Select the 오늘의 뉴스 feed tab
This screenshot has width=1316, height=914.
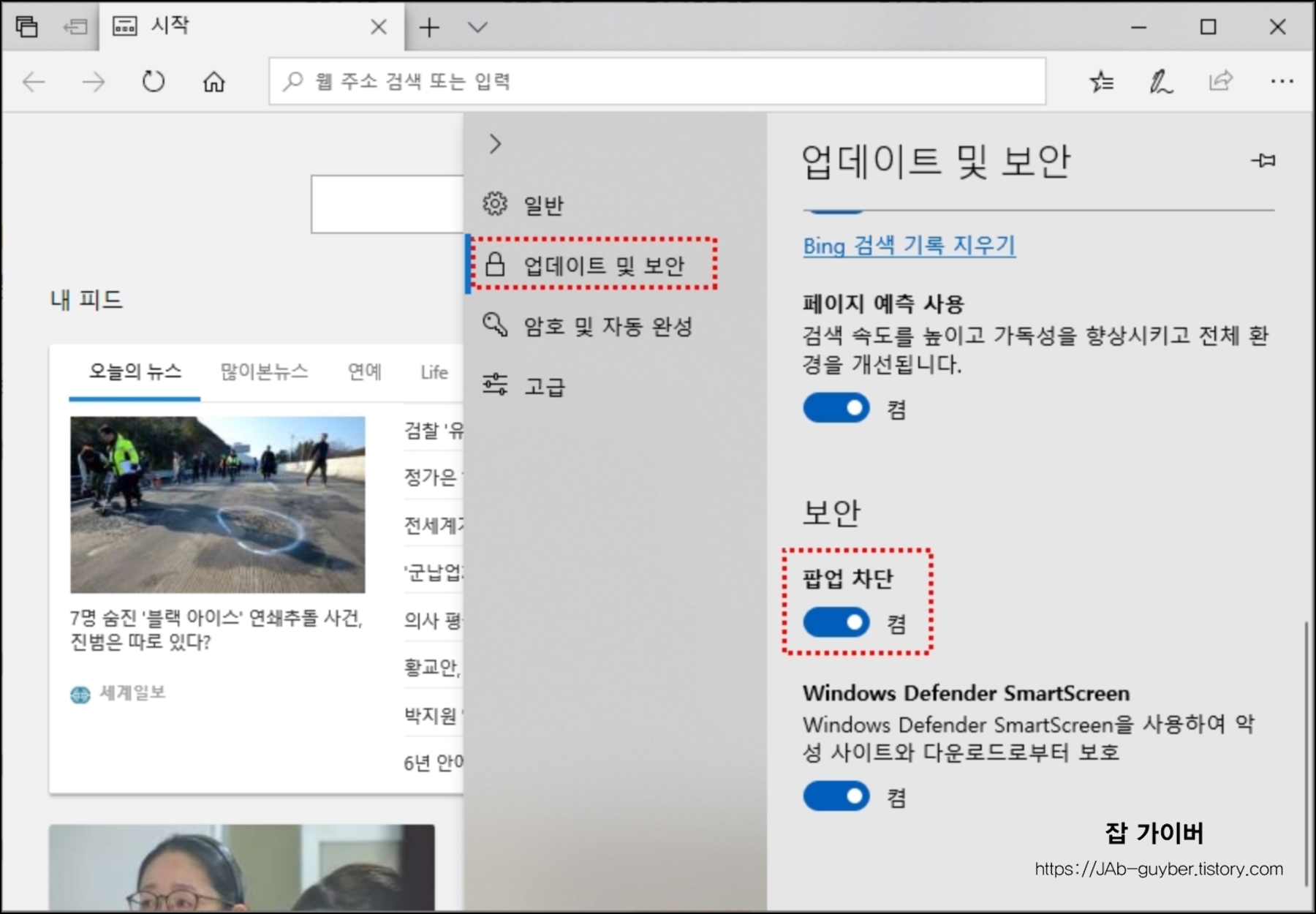(135, 371)
